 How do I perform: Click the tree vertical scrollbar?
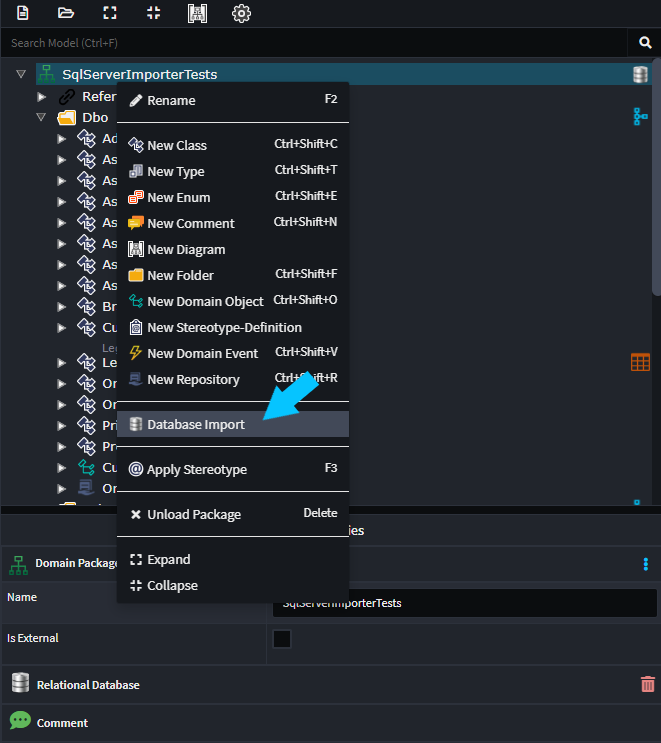point(656,178)
